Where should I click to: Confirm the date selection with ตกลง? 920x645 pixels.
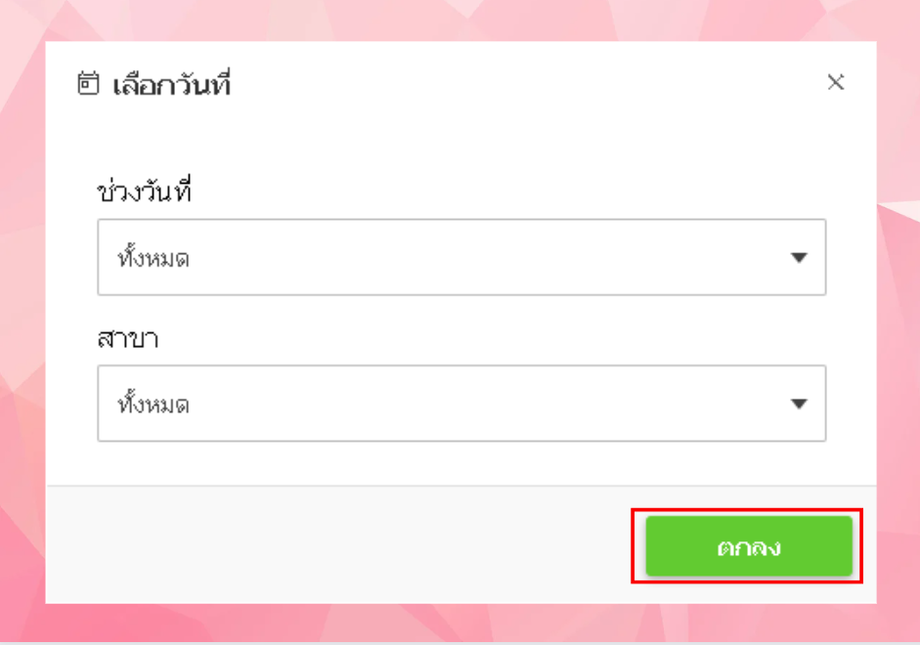coord(748,547)
